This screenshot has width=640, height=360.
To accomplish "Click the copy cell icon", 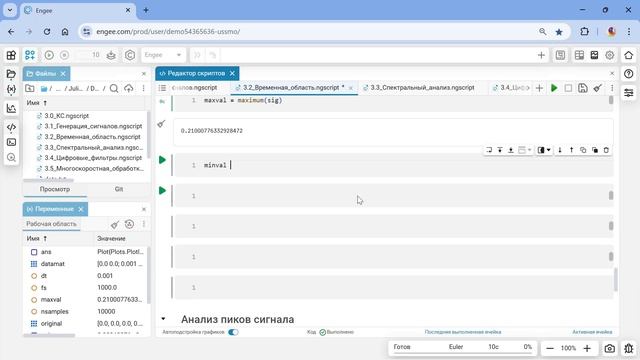I will 583,150.
